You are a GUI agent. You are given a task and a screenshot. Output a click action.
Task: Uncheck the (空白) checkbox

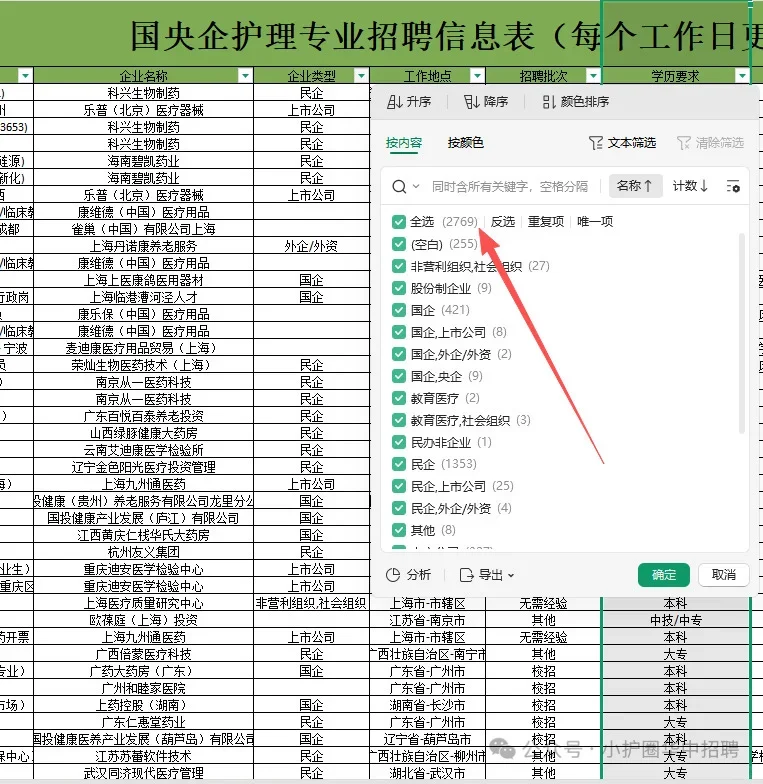click(x=398, y=244)
